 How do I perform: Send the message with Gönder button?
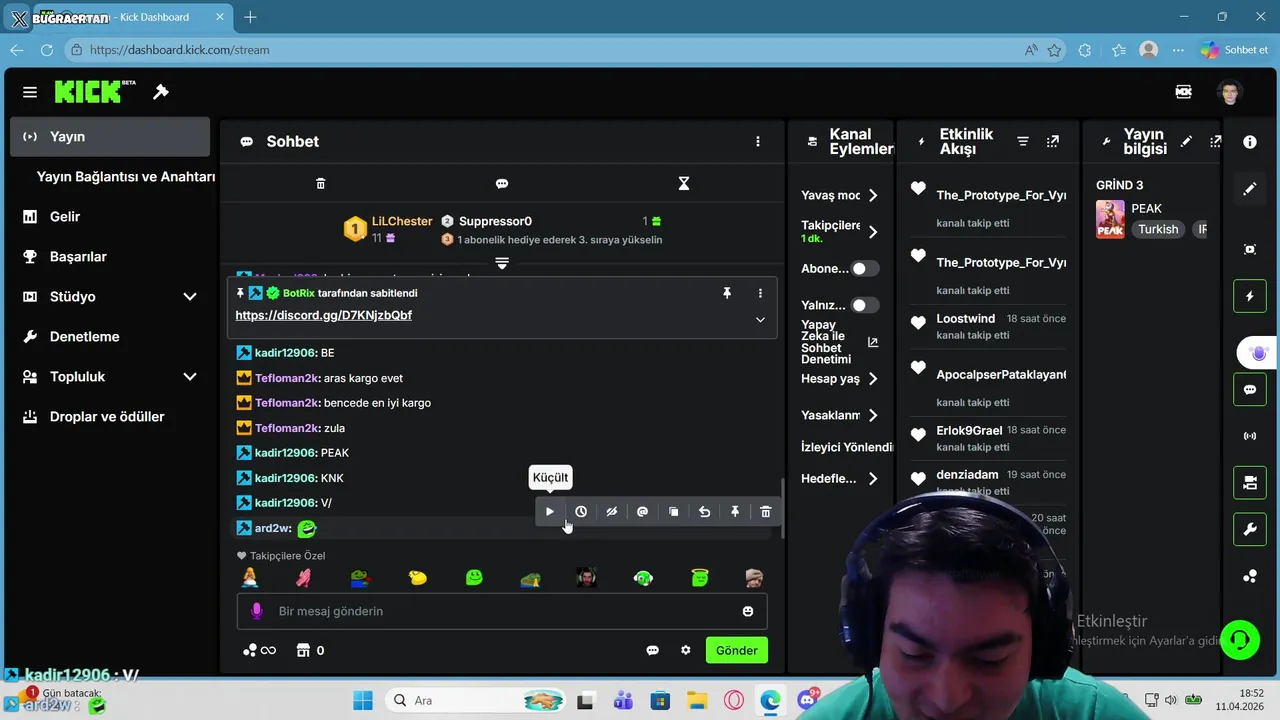(x=737, y=650)
